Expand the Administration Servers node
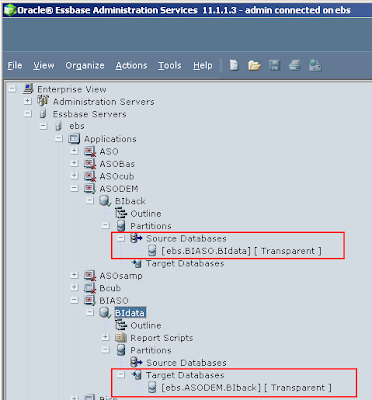This screenshot has width=372, height=400. tap(28, 101)
